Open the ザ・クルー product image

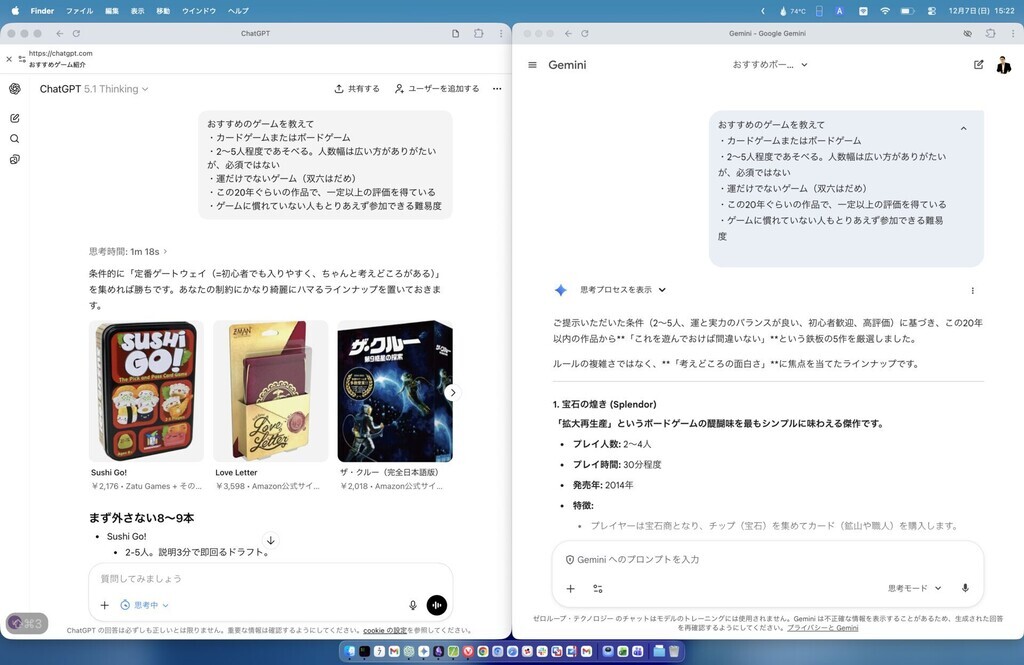point(395,391)
